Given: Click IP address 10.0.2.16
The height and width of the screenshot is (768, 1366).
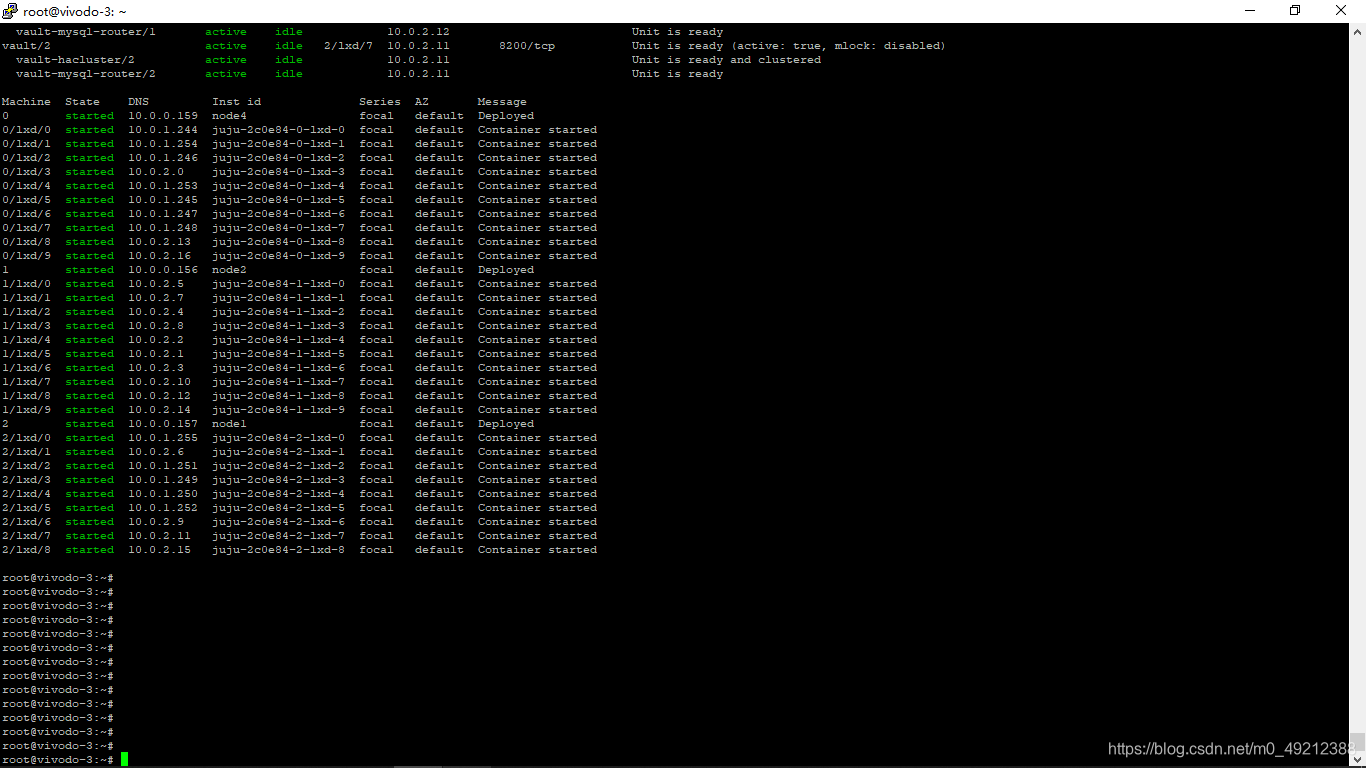Looking at the screenshot, I should (159, 256).
